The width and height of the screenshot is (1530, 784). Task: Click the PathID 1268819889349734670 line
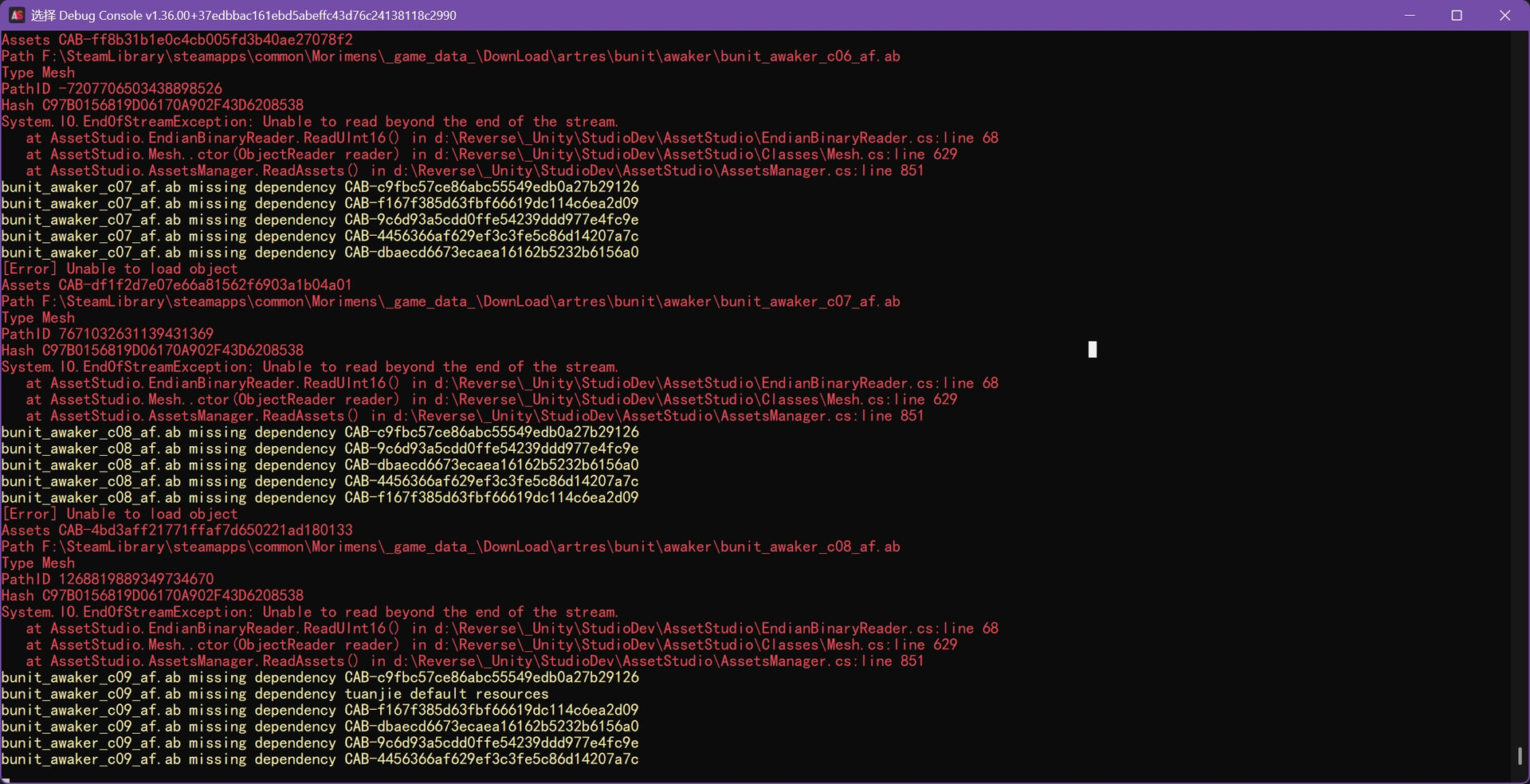pos(108,579)
